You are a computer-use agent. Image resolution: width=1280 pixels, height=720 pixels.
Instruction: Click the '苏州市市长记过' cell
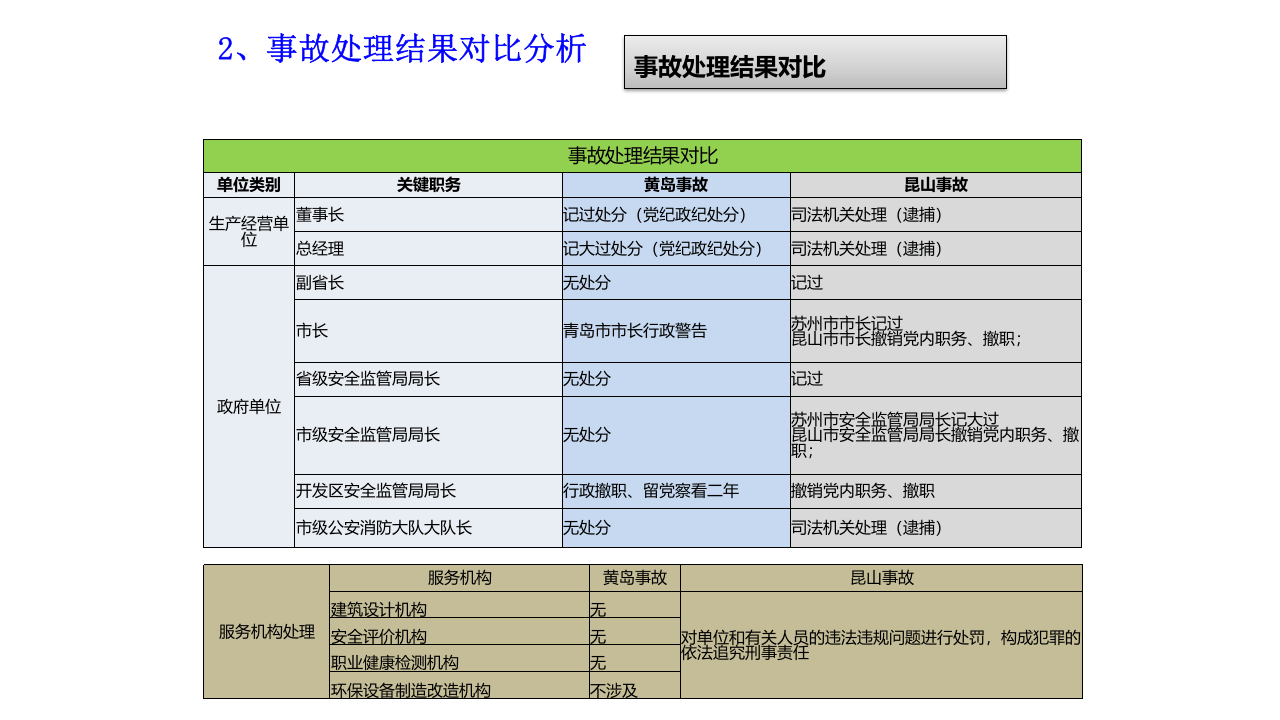pos(936,331)
